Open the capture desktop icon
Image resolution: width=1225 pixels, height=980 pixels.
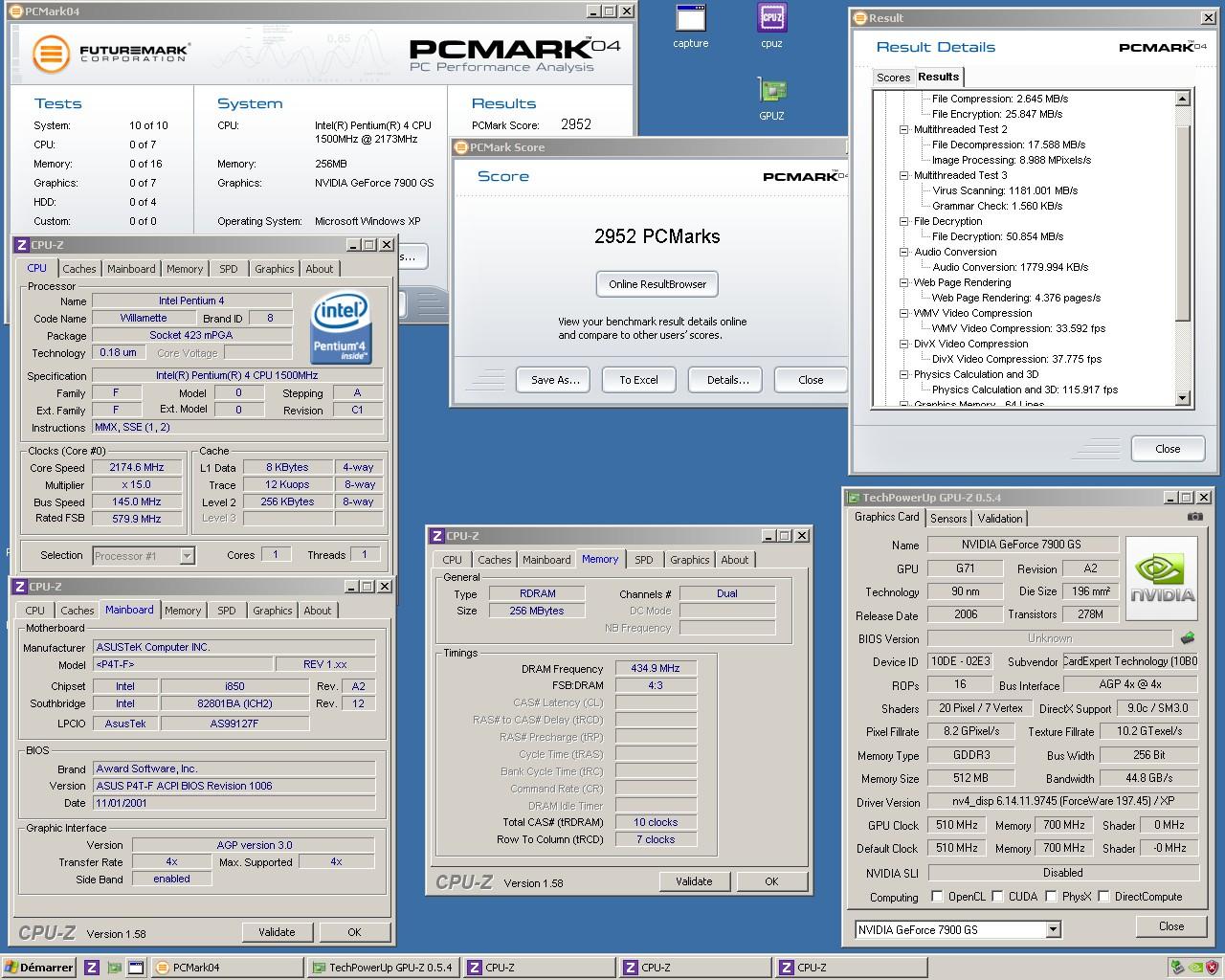690,26
